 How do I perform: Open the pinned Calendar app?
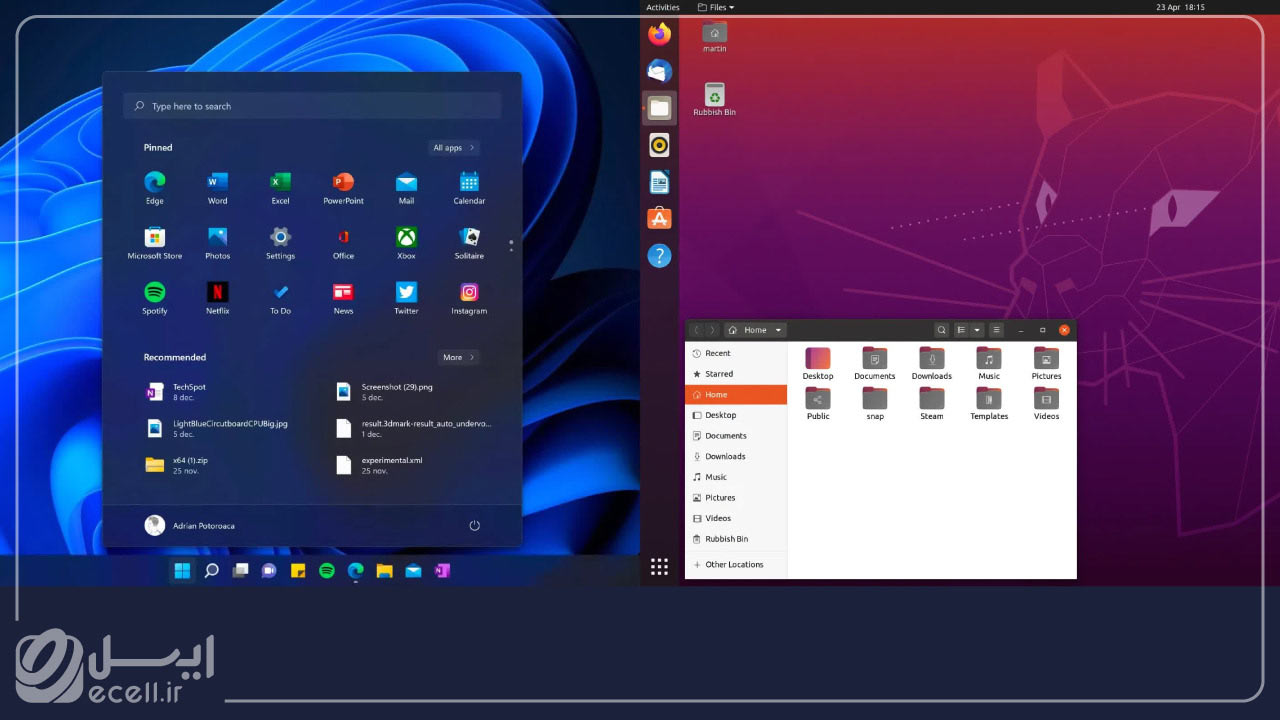pyautogui.click(x=469, y=187)
